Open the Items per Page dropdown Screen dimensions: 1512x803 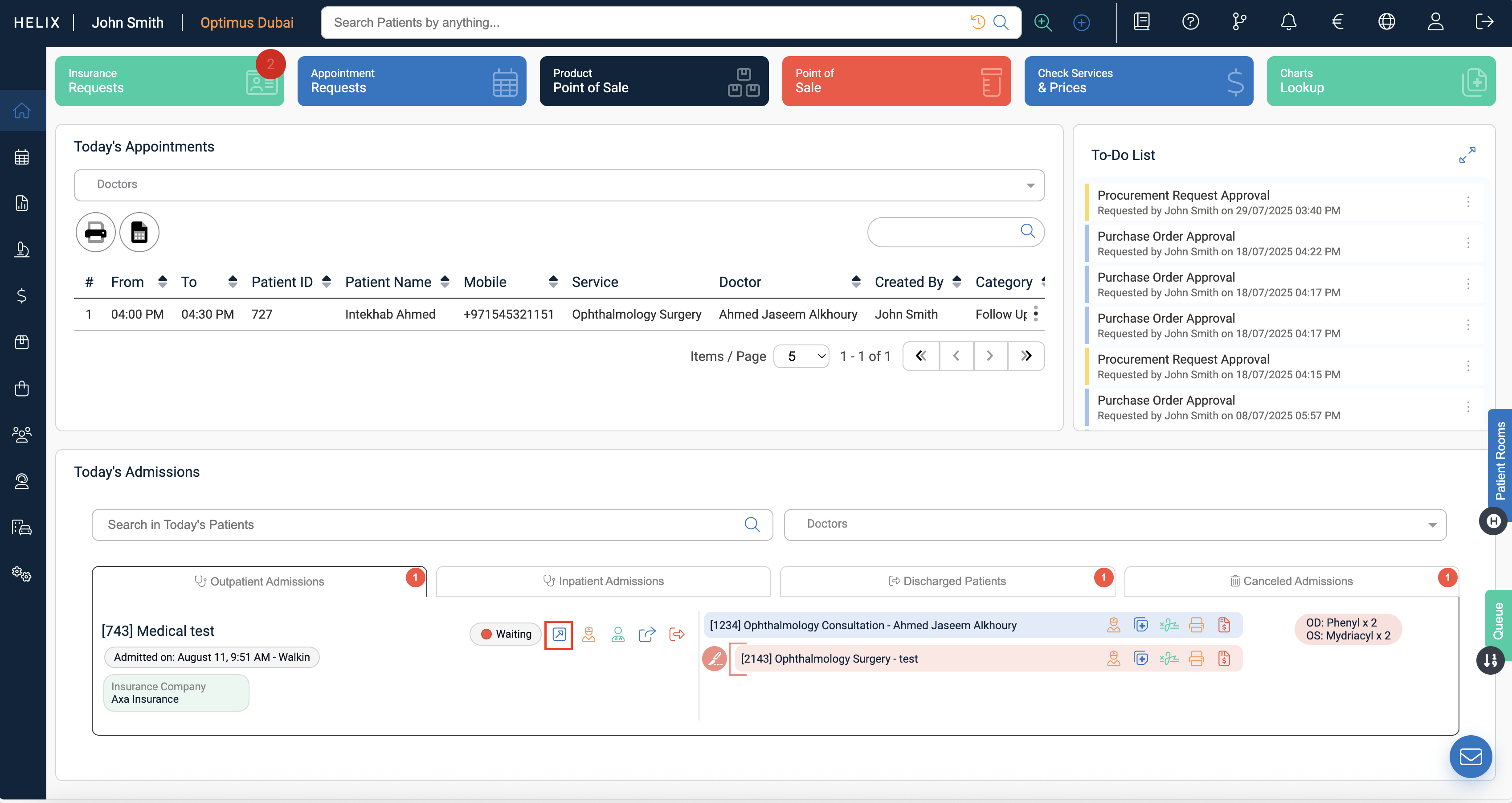tap(801, 356)
